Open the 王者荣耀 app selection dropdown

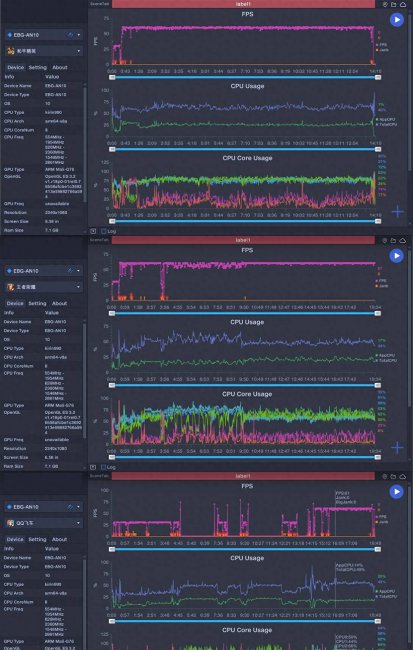tap(44, 287)
